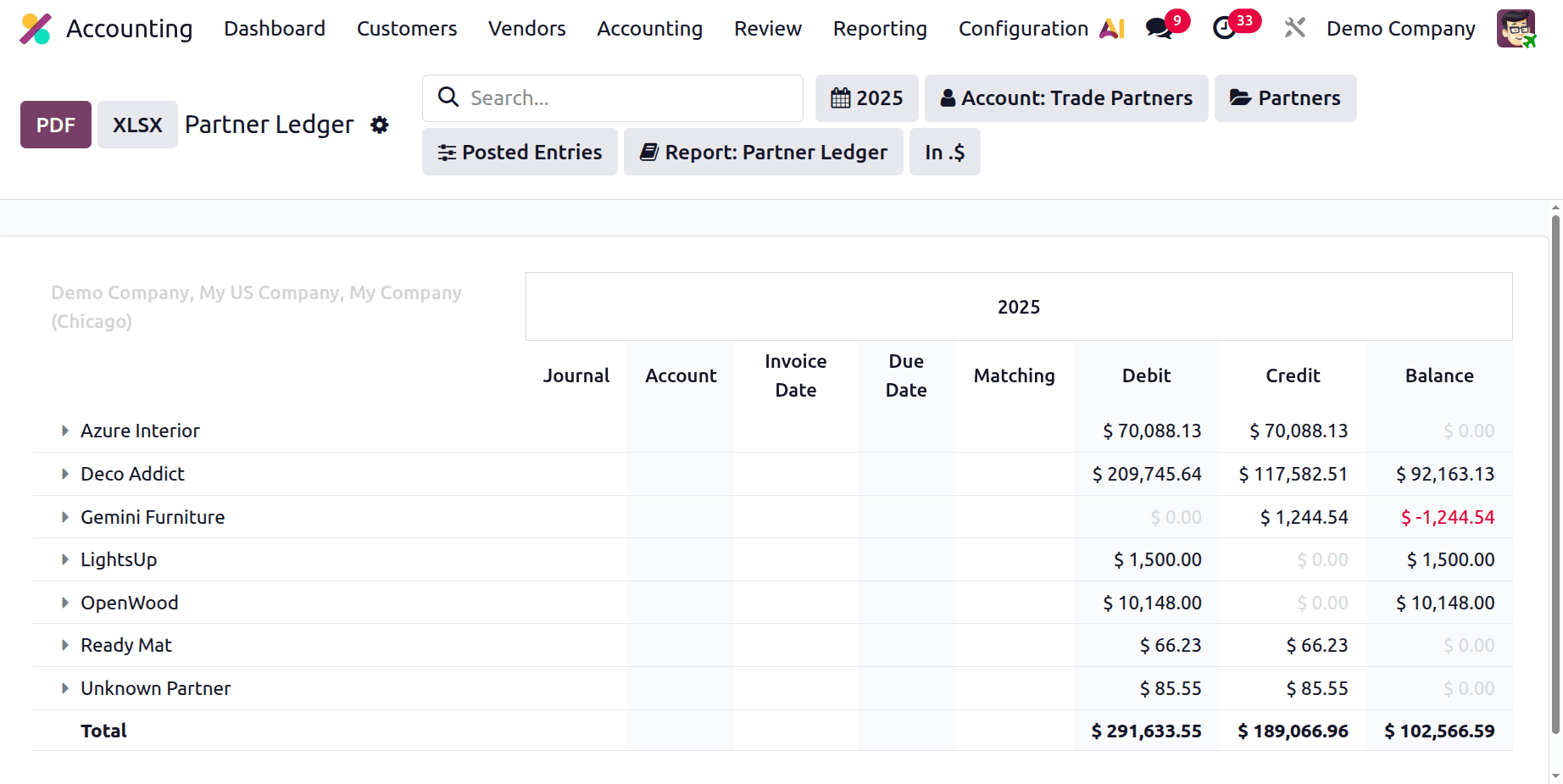Click the search magnifier icon
This screenshot has width=1563, height=784.
[x=448, y=97]
